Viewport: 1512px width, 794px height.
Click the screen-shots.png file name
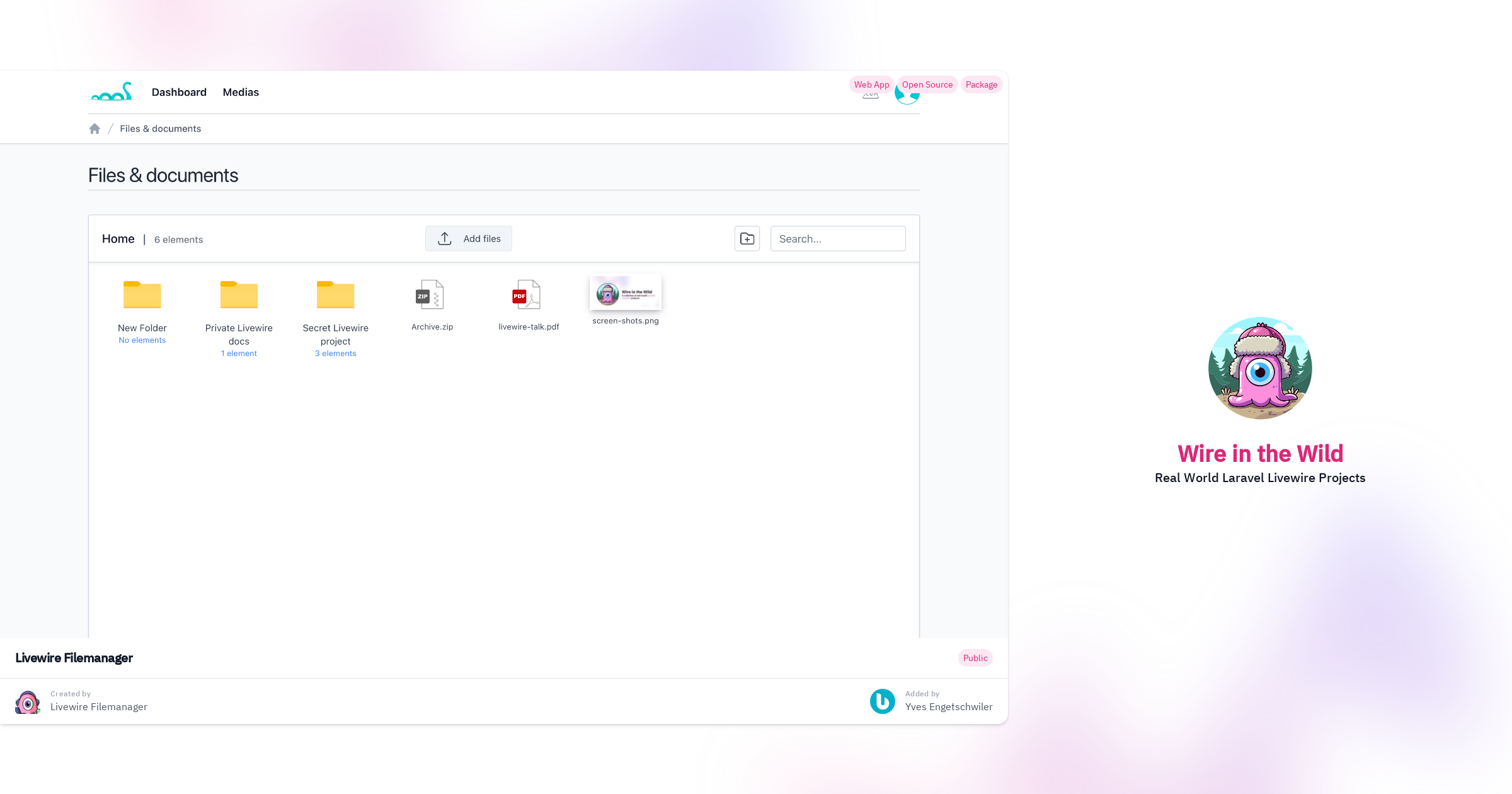point(626,321)
